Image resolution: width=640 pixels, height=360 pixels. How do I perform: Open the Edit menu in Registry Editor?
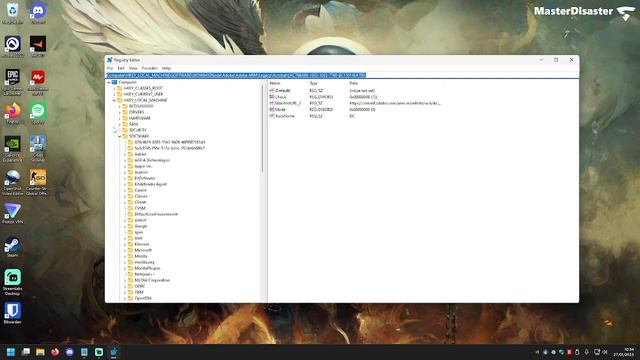(x=121, y=68)
